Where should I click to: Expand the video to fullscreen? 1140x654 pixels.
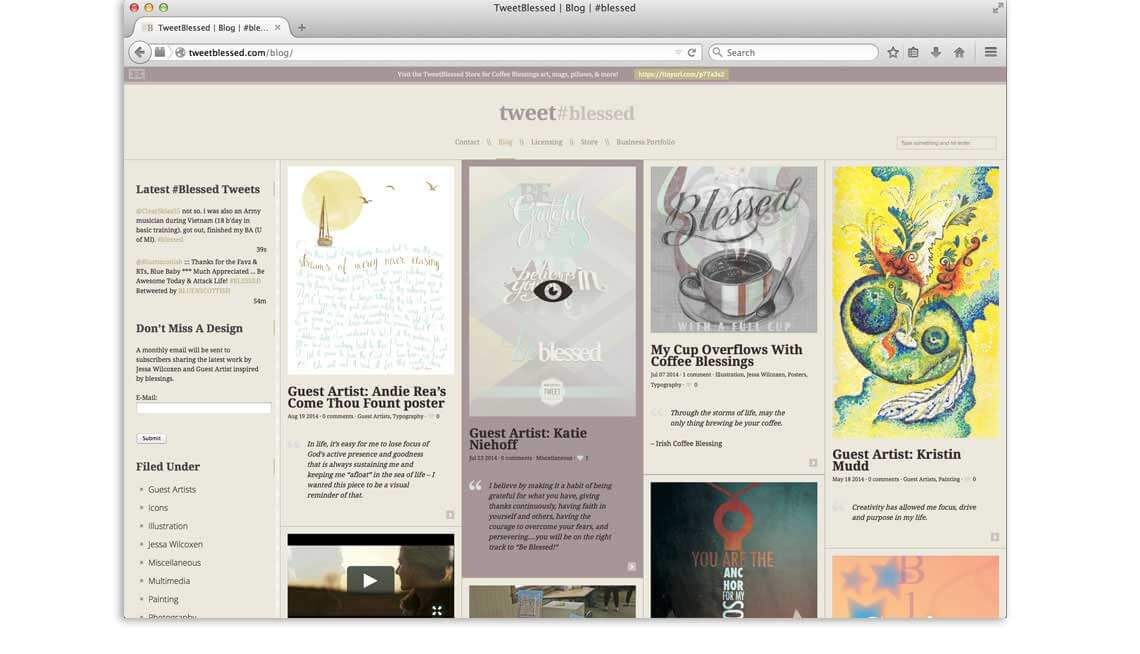436,610
